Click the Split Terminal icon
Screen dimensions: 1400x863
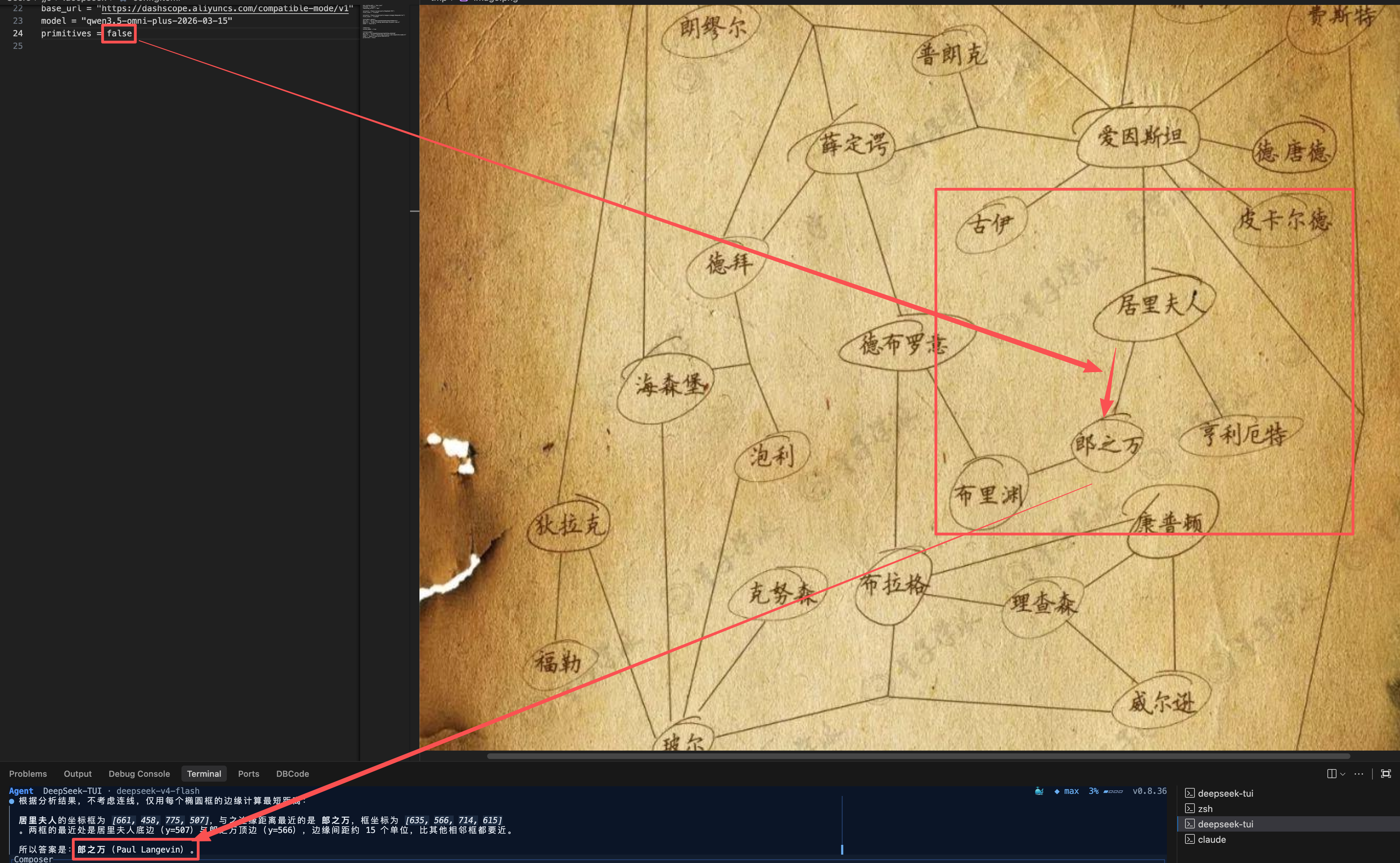pos(1332,773)
